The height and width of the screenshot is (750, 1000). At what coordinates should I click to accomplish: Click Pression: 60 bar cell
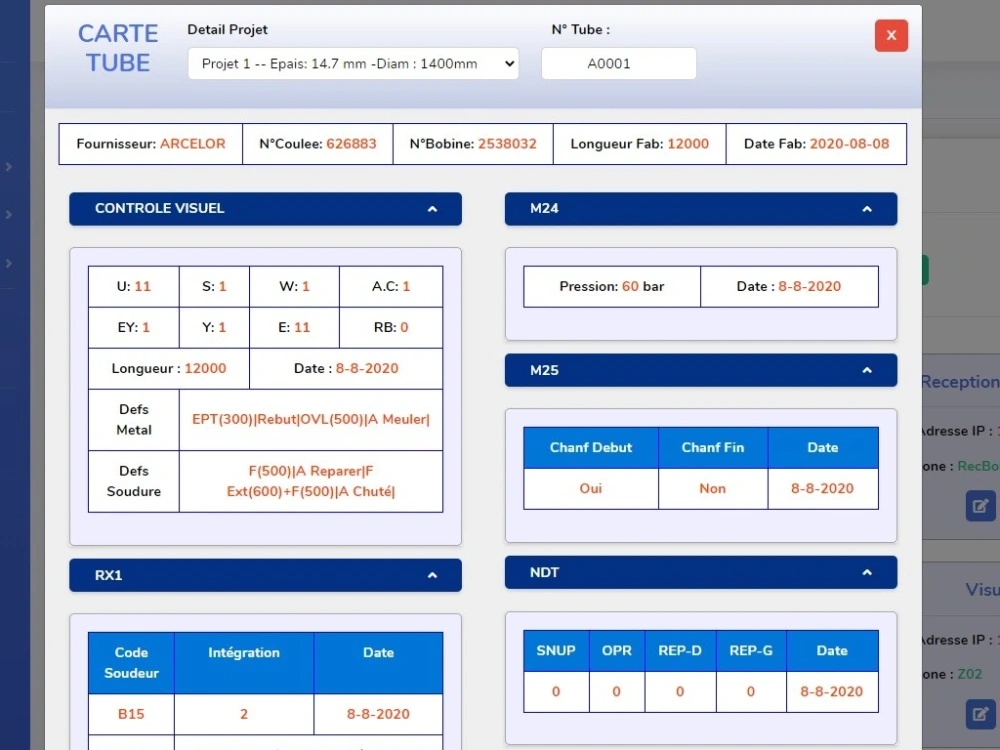click(x=612, y=286)
